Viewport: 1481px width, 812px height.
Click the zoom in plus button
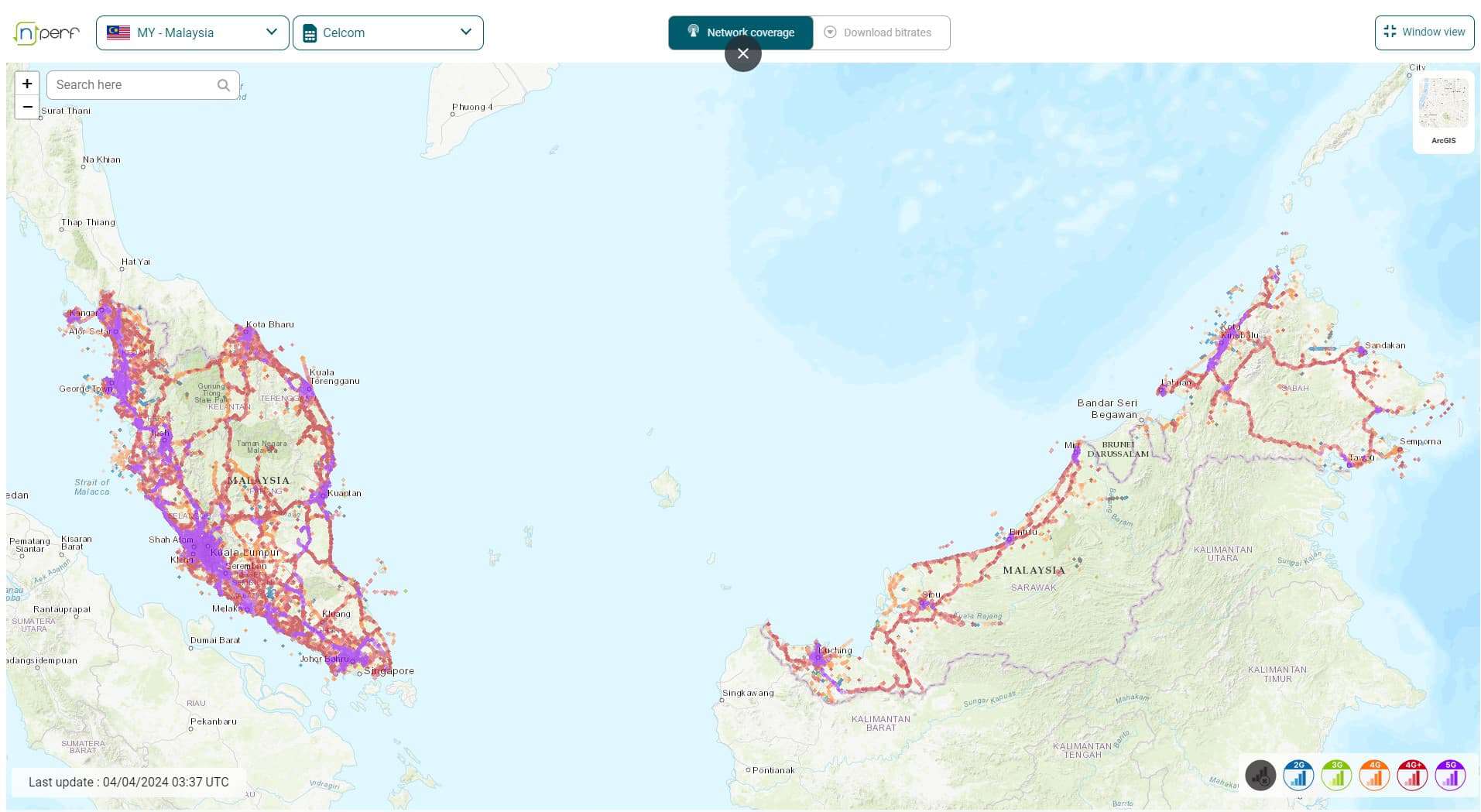click(x=26, y=84)
